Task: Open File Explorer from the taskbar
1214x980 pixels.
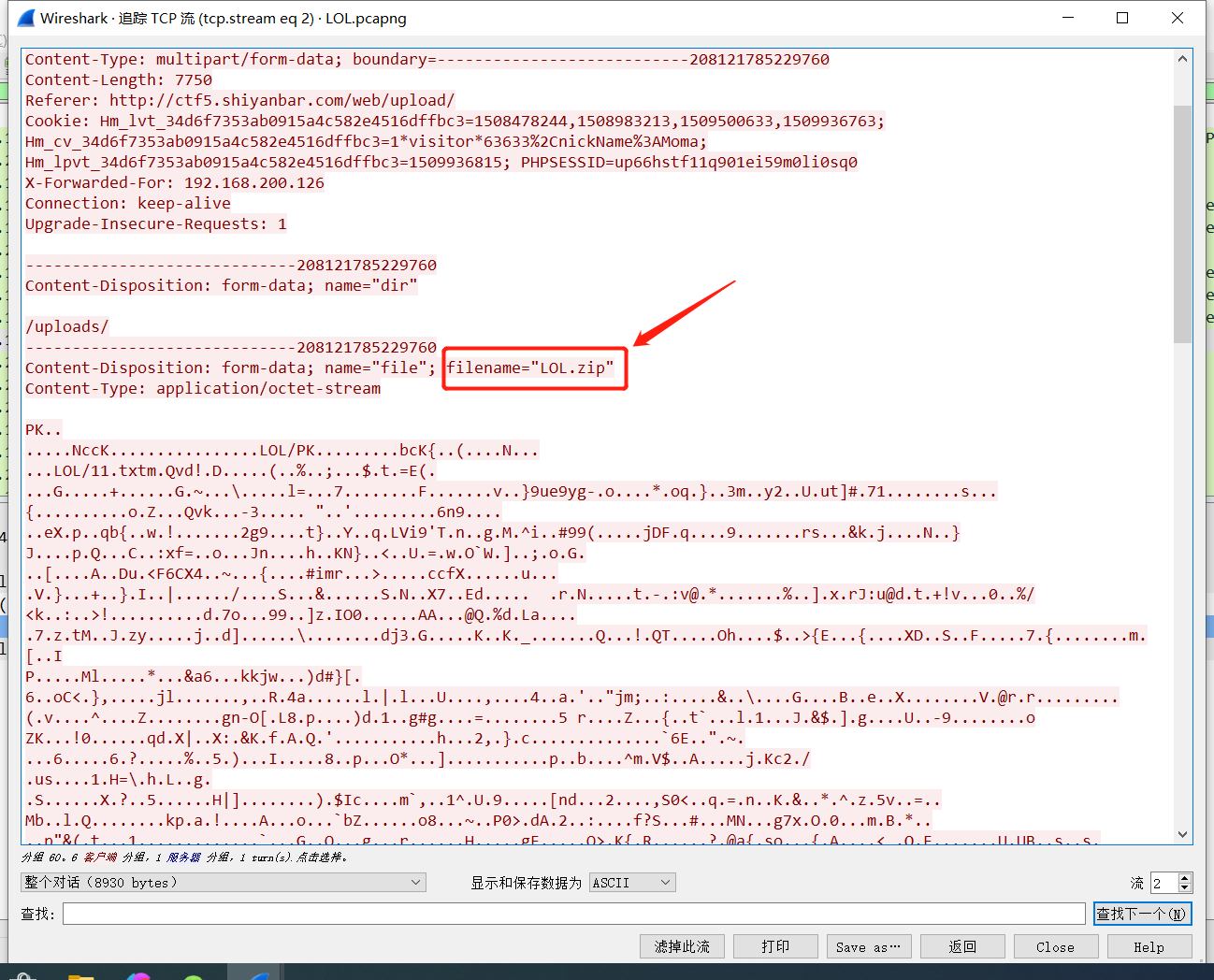Action: [x=80, y=976]
